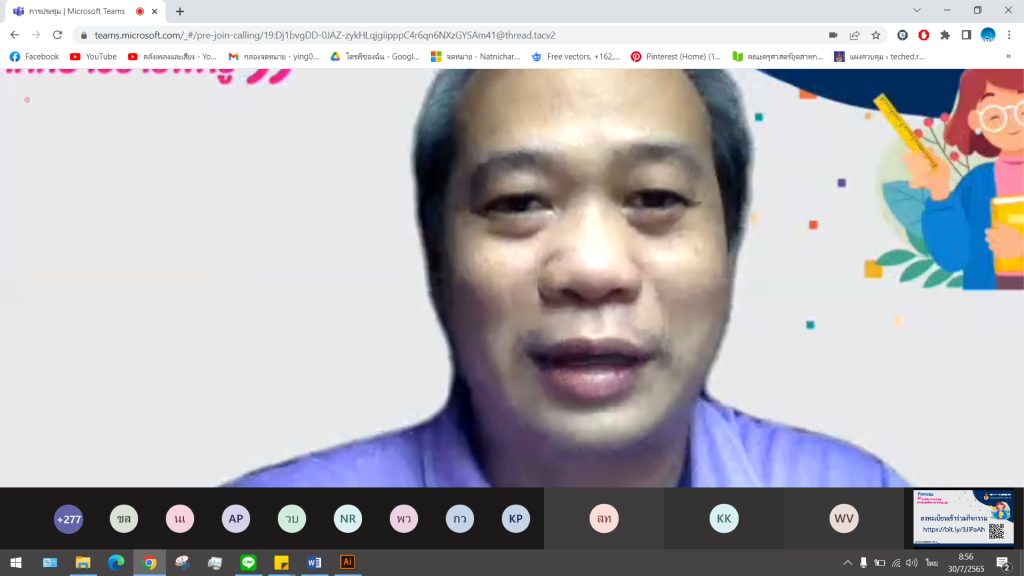
Task: Open the Chrome profile avatar
Action: pyautogui.click(x=988, y=35)
